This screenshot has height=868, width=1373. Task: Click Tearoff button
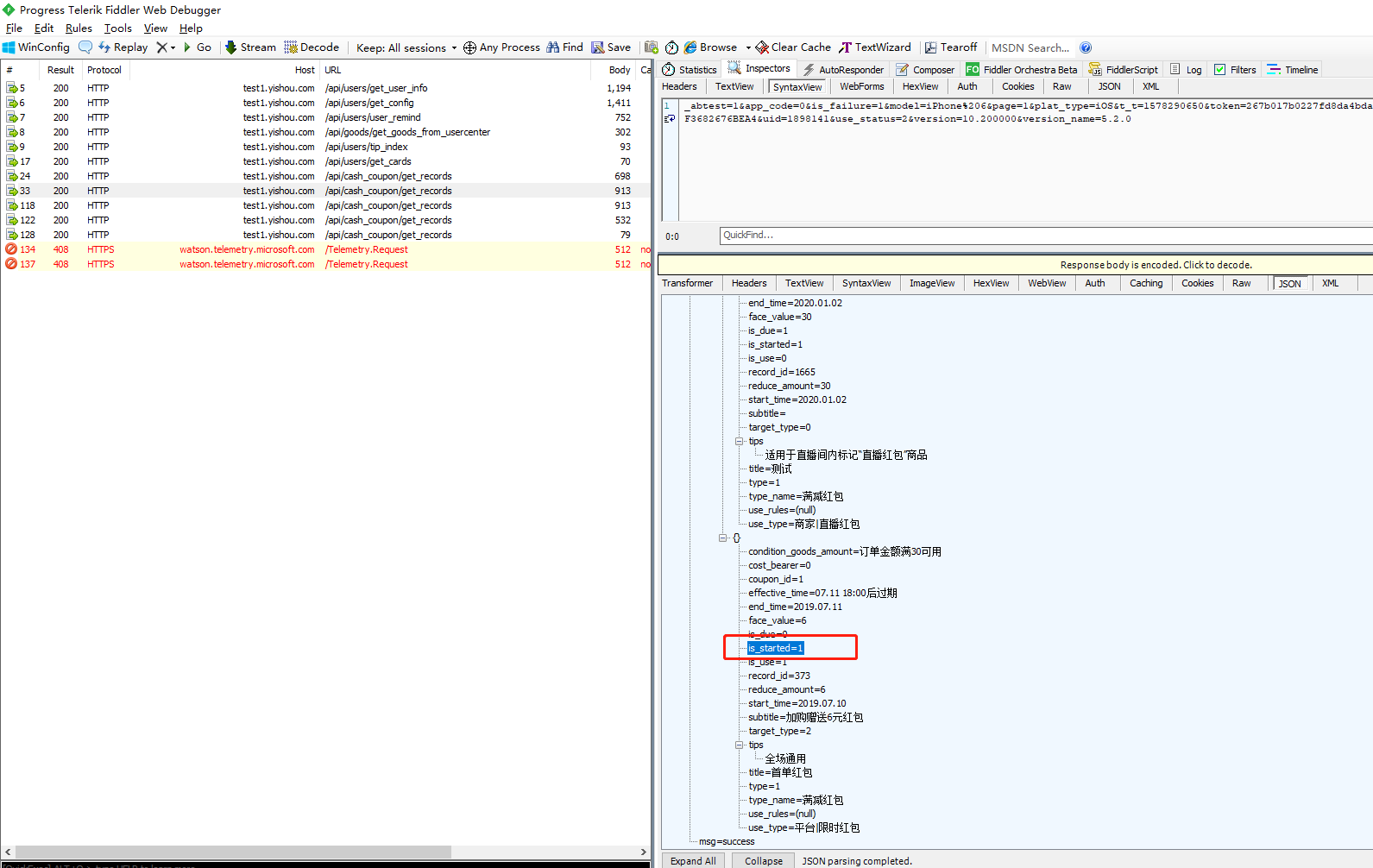[951, 47]
